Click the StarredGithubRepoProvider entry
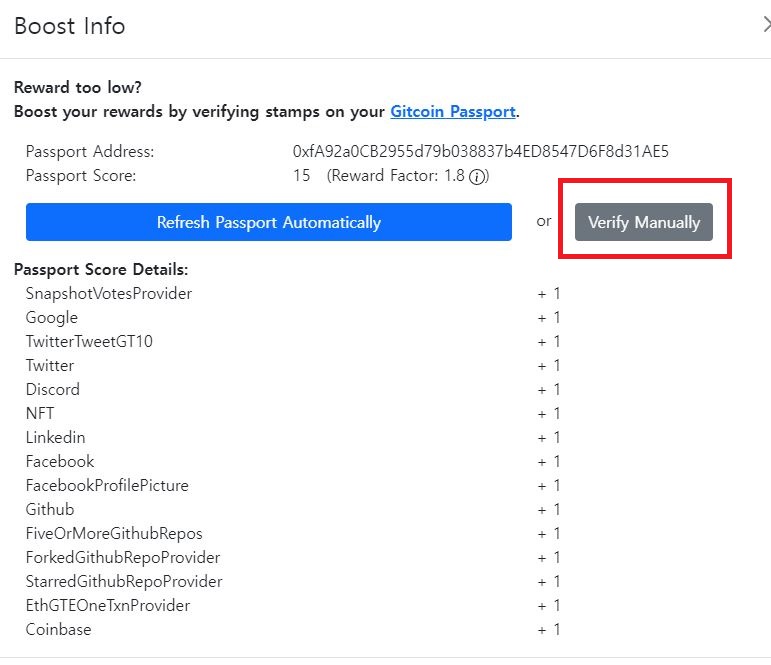This screenshot has width=771, height=665. pyautogui.click(x=124, y=581)
